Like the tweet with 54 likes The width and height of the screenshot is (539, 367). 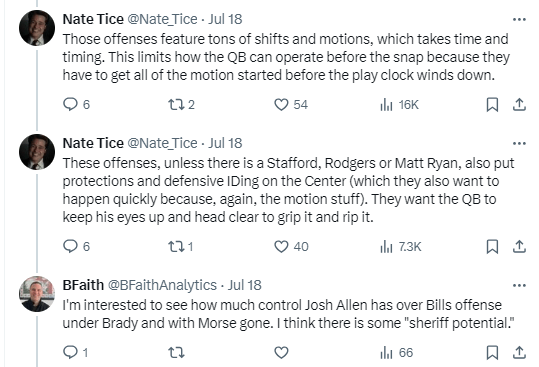point(291,104)
